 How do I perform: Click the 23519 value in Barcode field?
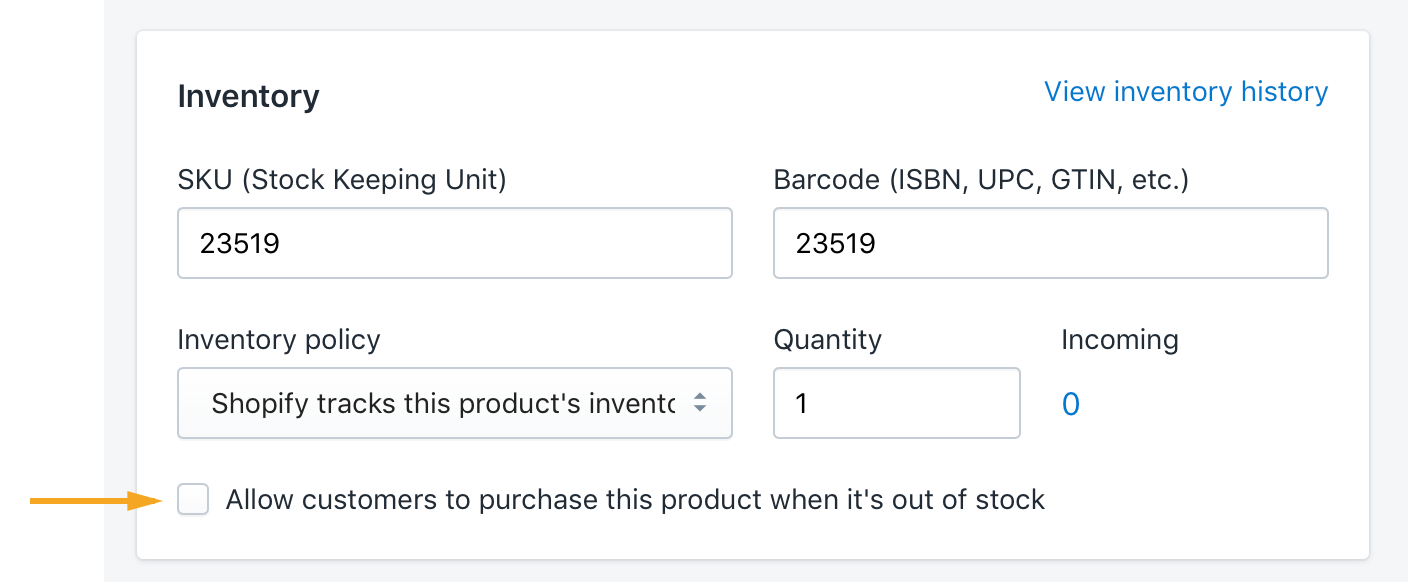point(835,243)
